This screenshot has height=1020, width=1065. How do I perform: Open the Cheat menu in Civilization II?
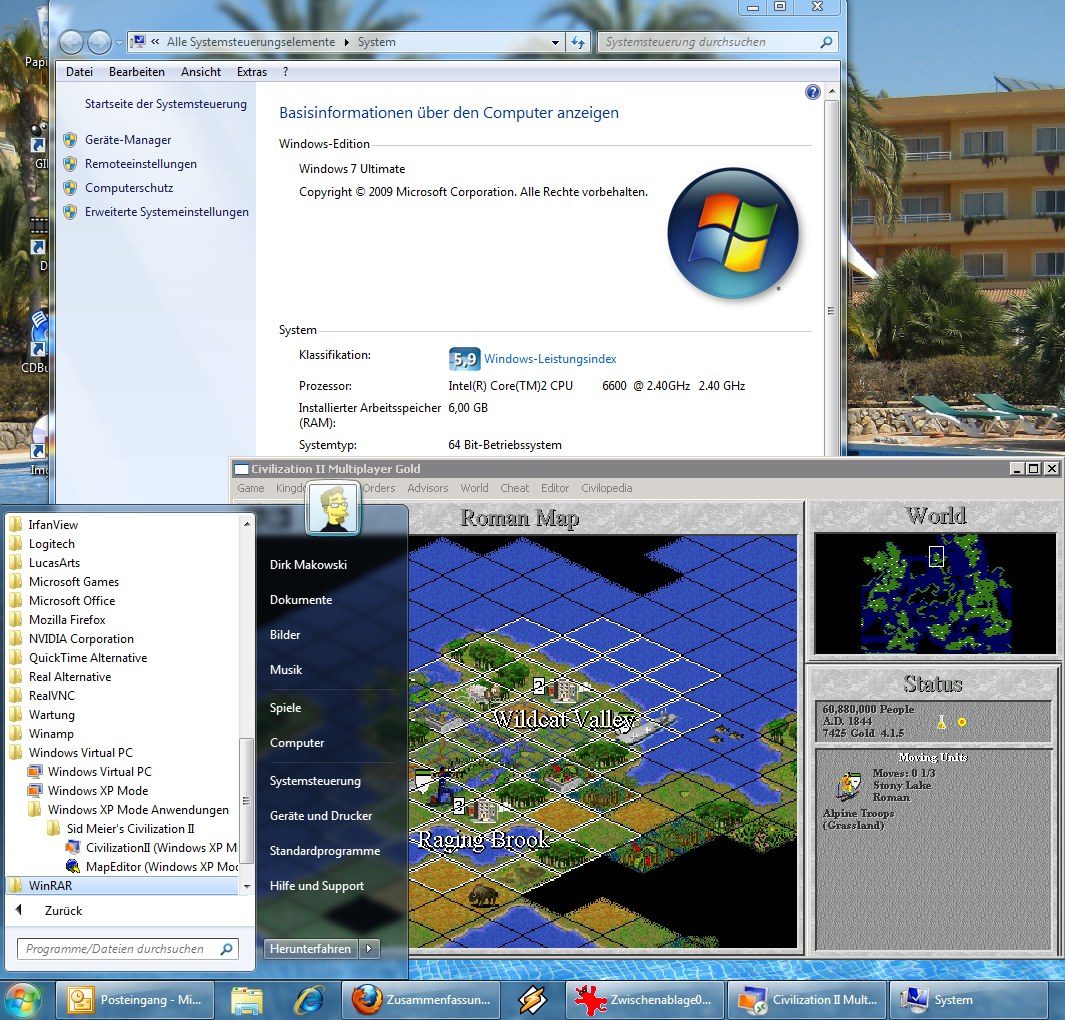(x=514, y=488)
